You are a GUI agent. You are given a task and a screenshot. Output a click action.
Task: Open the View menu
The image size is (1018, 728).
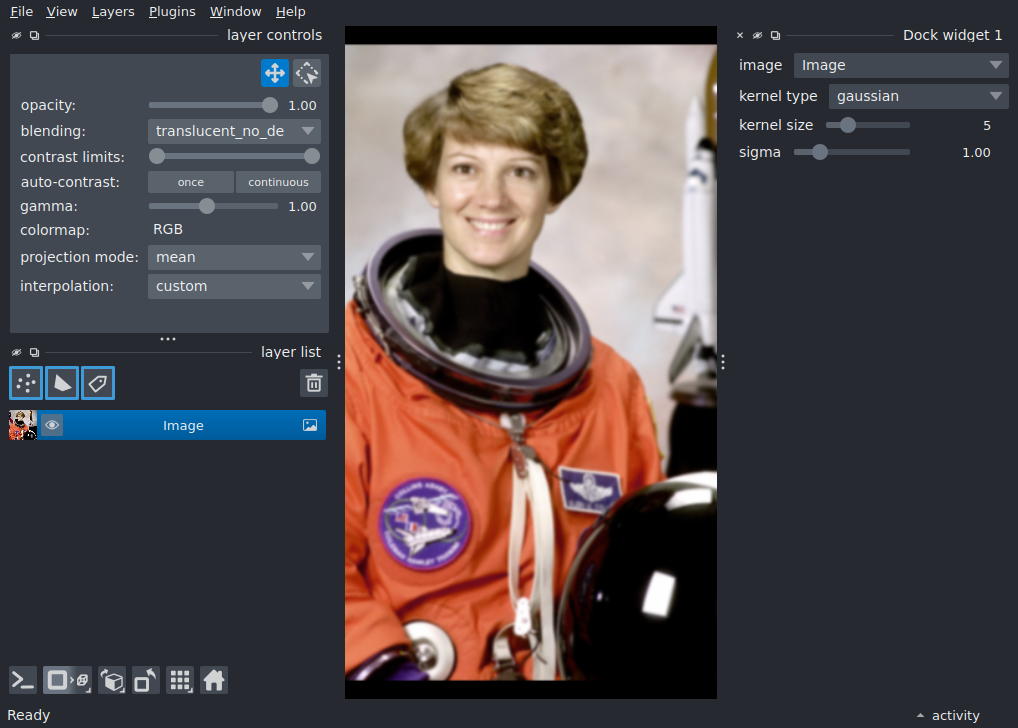pyautogui.click(x=62, y=12)
